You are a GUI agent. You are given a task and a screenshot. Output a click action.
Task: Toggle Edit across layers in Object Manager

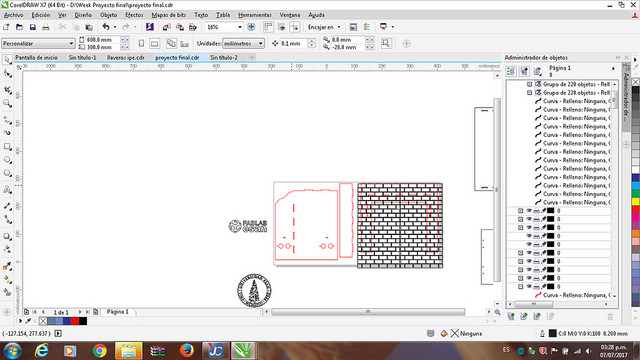click(524, 71)
